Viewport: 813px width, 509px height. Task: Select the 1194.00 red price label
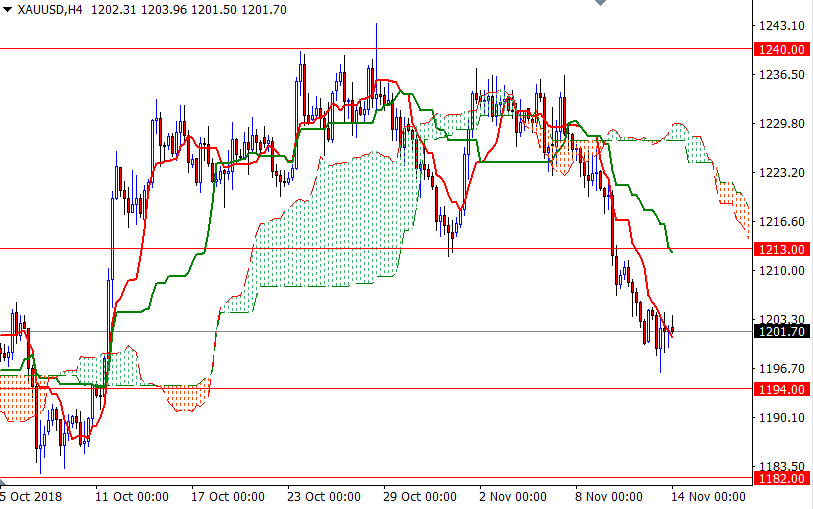point(781,389)
